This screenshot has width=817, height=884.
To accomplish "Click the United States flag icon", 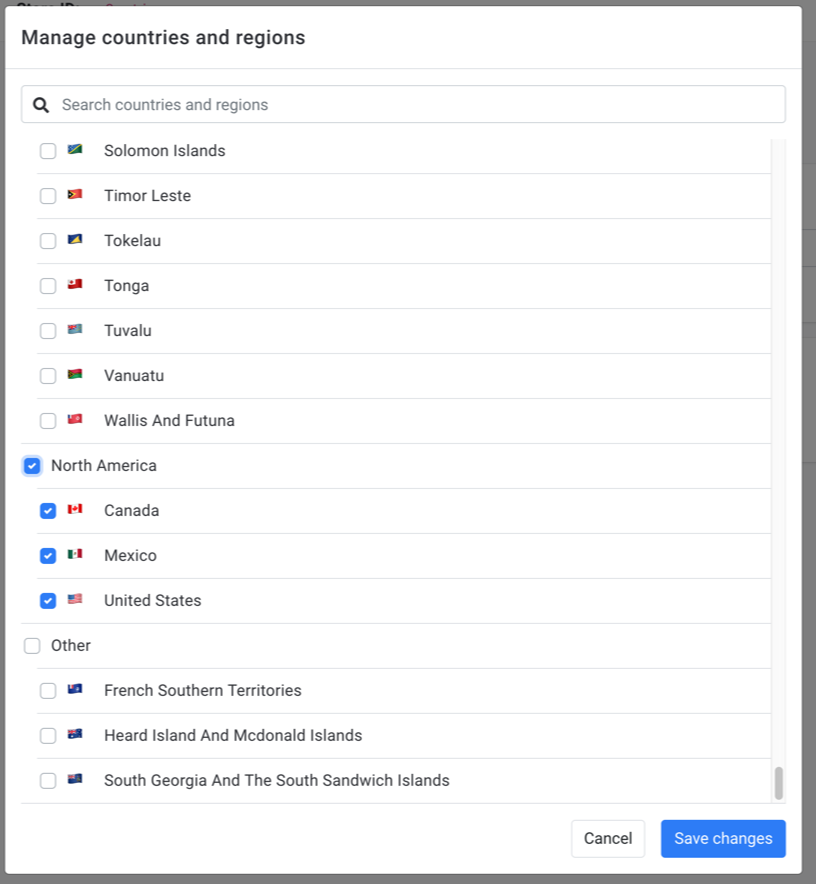I will tap(75, 599).
